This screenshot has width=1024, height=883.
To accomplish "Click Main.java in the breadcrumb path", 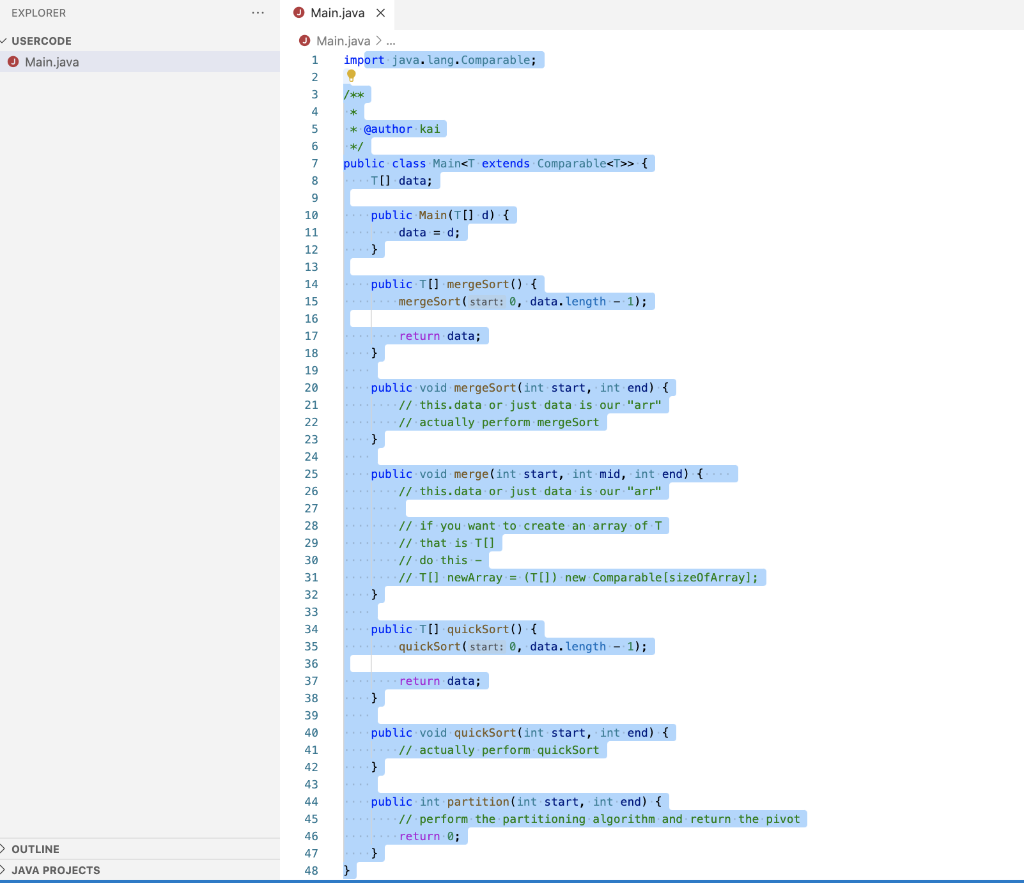I will 343,40.
